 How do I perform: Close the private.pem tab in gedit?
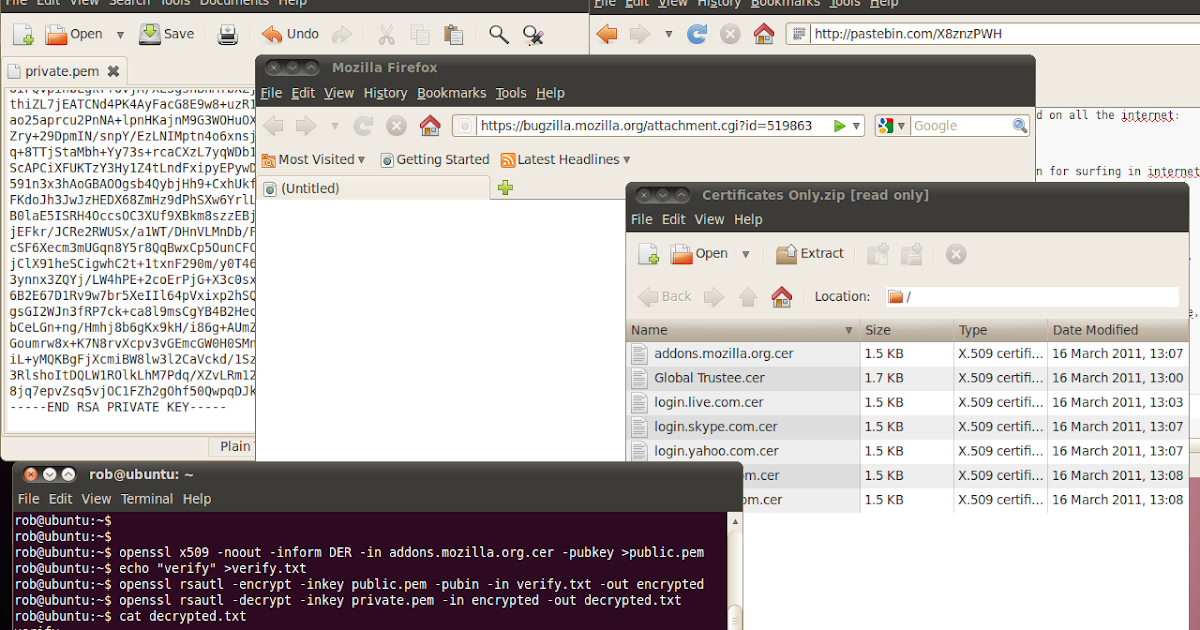click(113, 72)
